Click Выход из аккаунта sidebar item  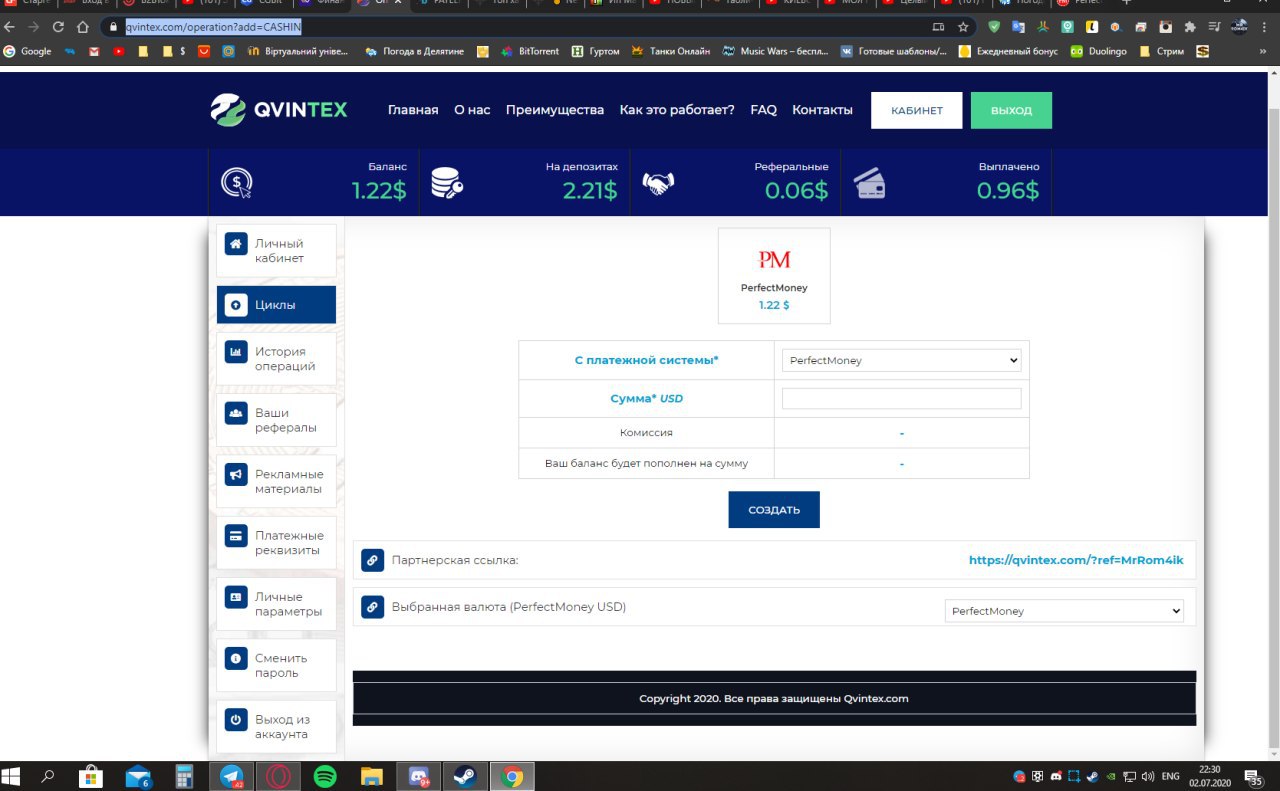(277, 727)
